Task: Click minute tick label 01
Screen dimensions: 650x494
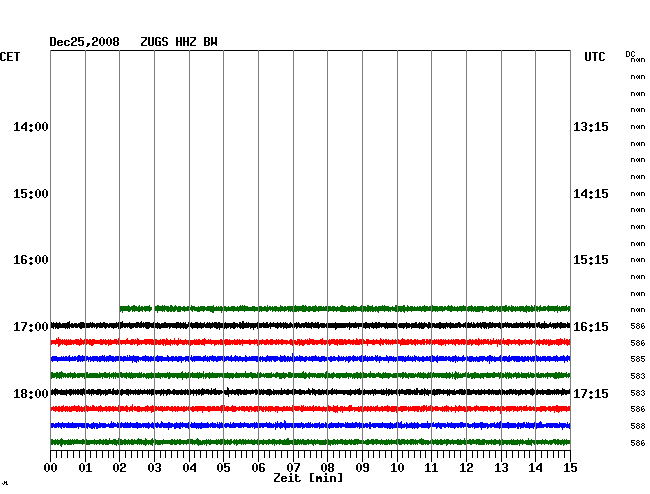Action: coord(85,468)
